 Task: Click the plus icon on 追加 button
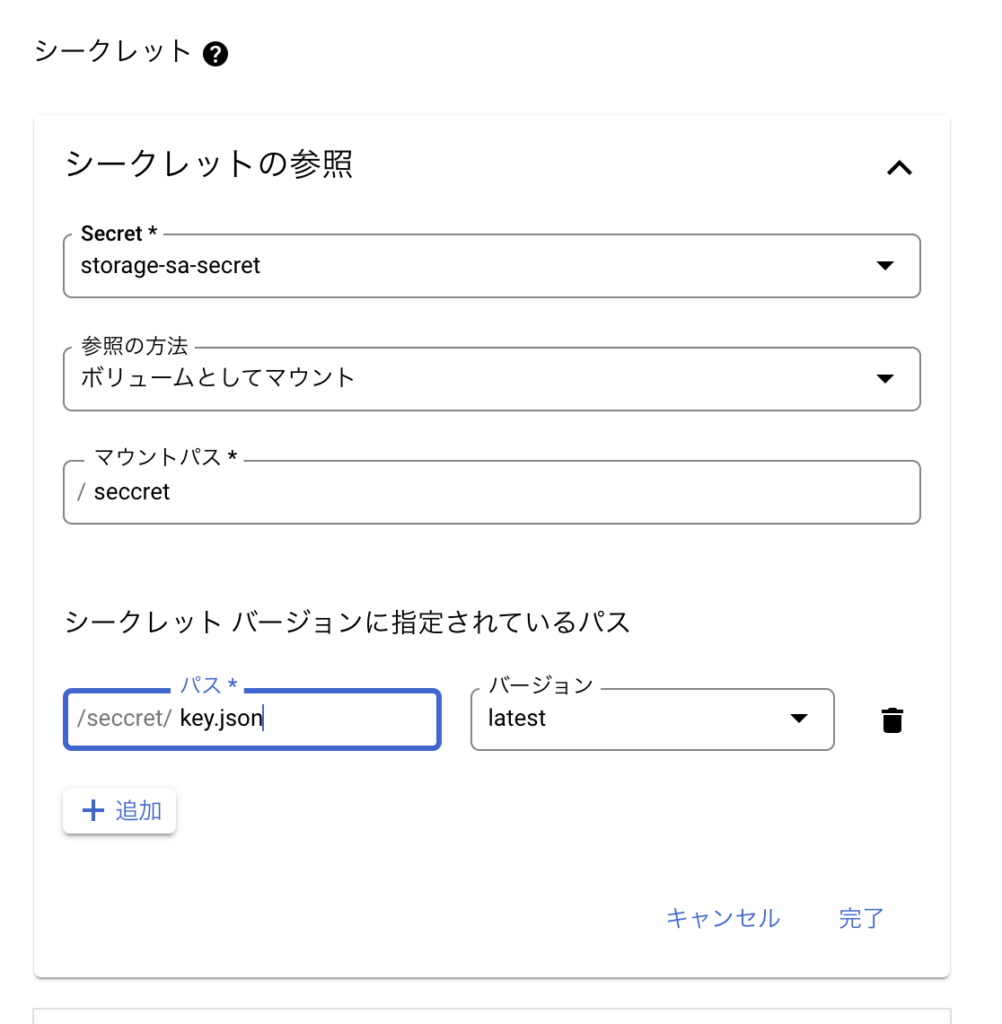[x=93, y=810]
